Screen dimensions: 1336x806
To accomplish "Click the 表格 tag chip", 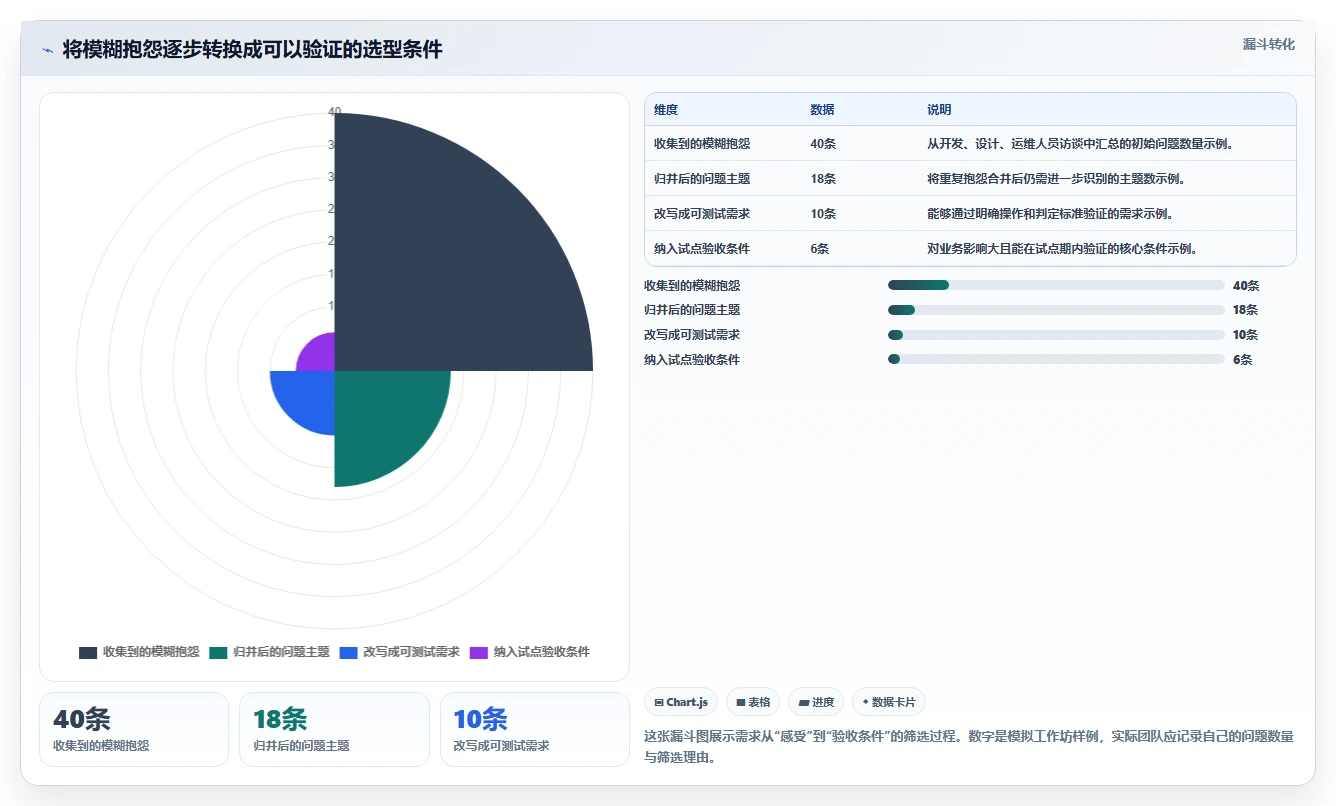I will click(x=753, y=702).
